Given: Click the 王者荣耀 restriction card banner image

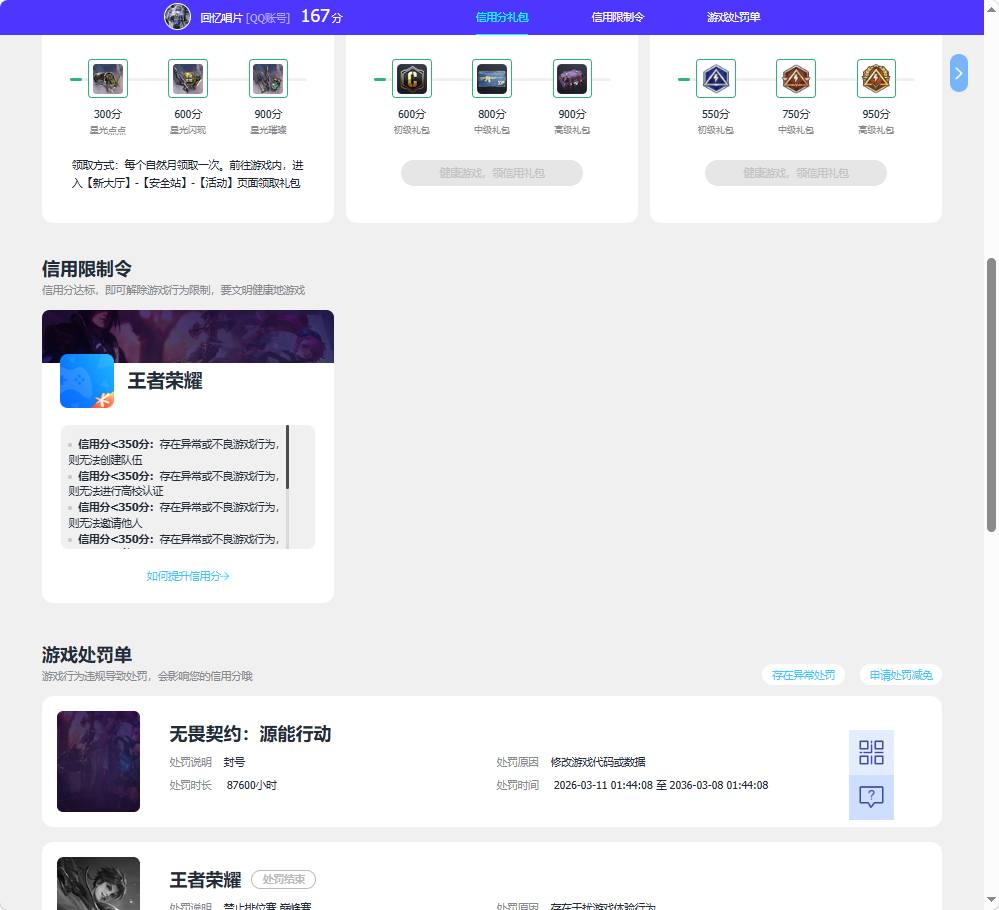Looking at the screenshot, I should point(188,336).
